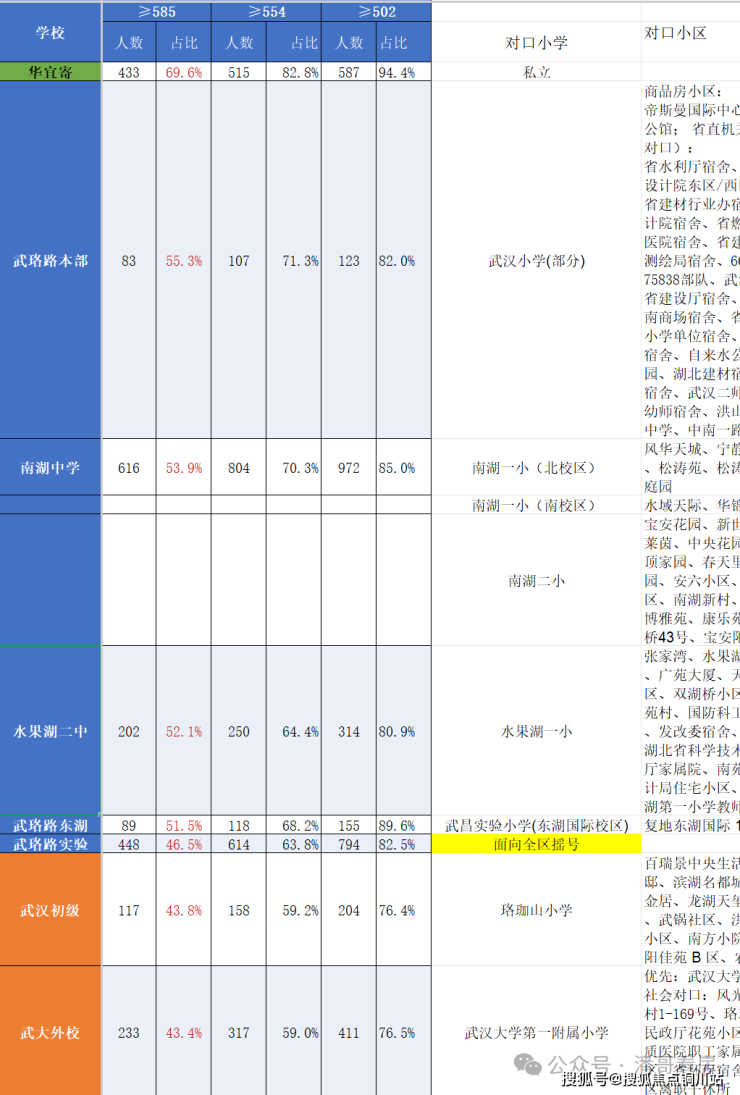Click the 515 count cell
The height and width of the screenshot is (1095, 740).
tap(239, 72)
